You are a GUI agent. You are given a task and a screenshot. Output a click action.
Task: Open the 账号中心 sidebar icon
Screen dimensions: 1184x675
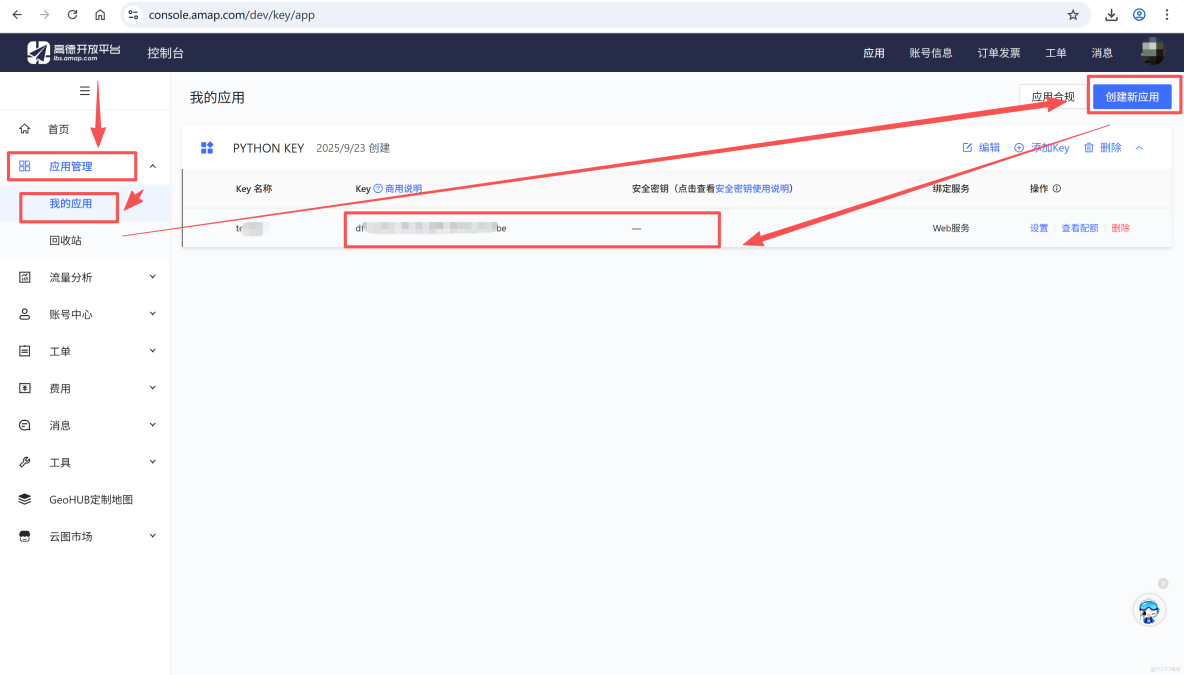click(24, 313)
